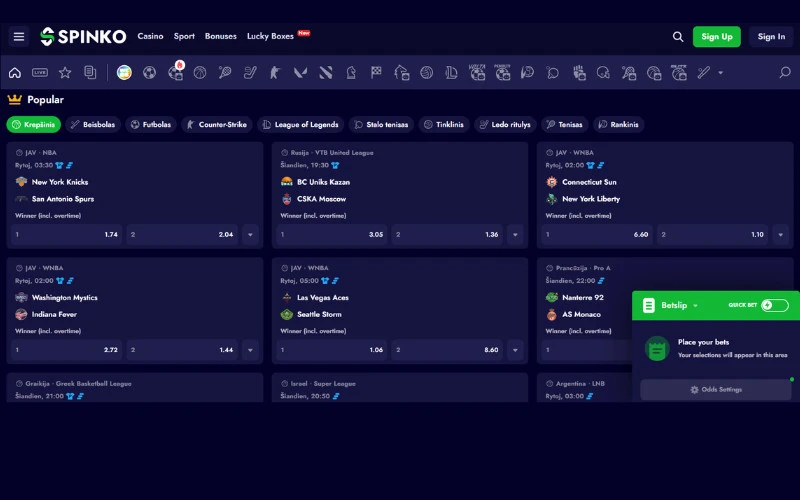The height and width of the screenshot is (500, 800).
Task: Select the Volta football icon
Action: [x=477, y=72]
